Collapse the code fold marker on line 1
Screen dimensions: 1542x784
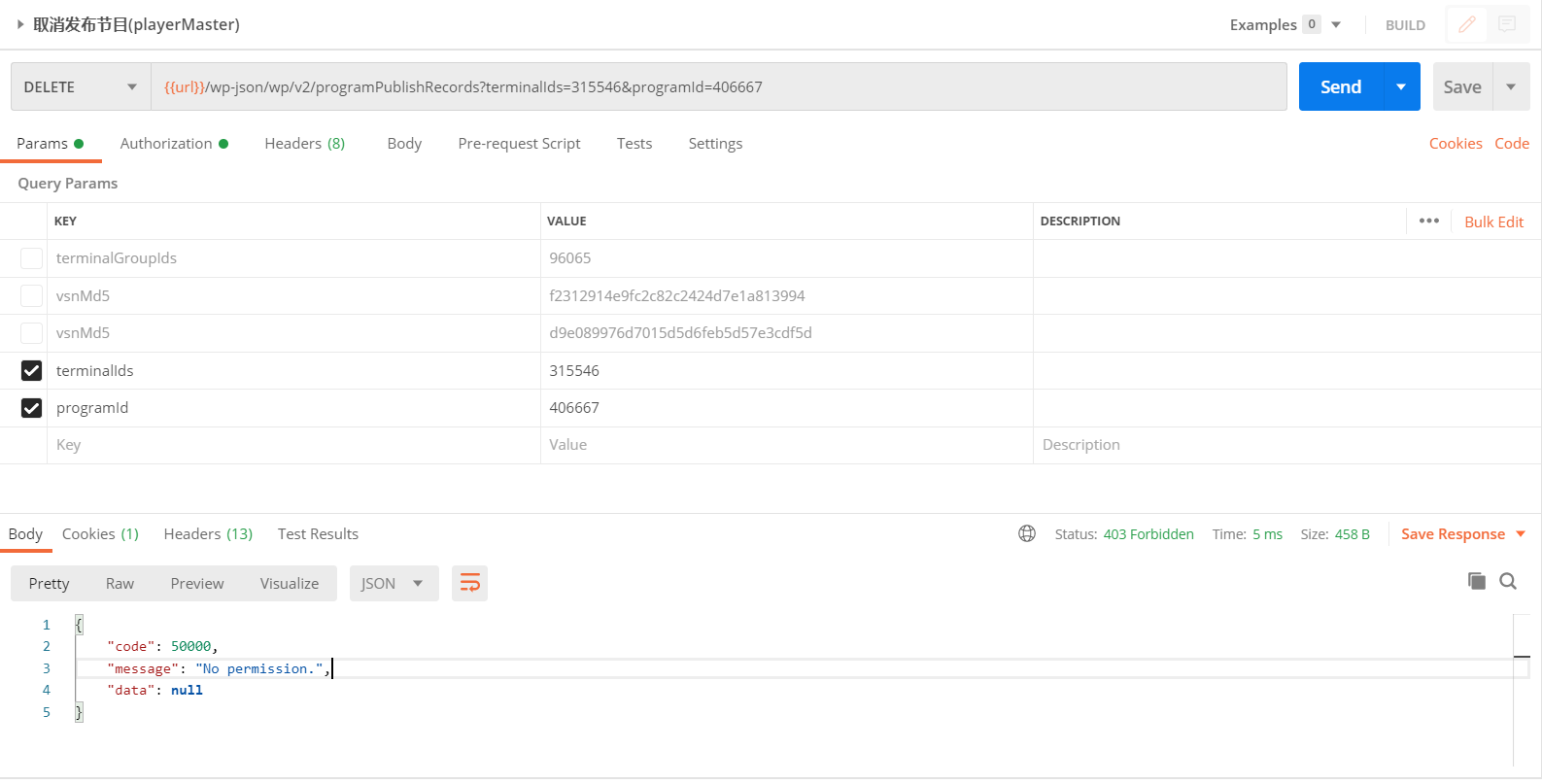(x=79, y=625)
